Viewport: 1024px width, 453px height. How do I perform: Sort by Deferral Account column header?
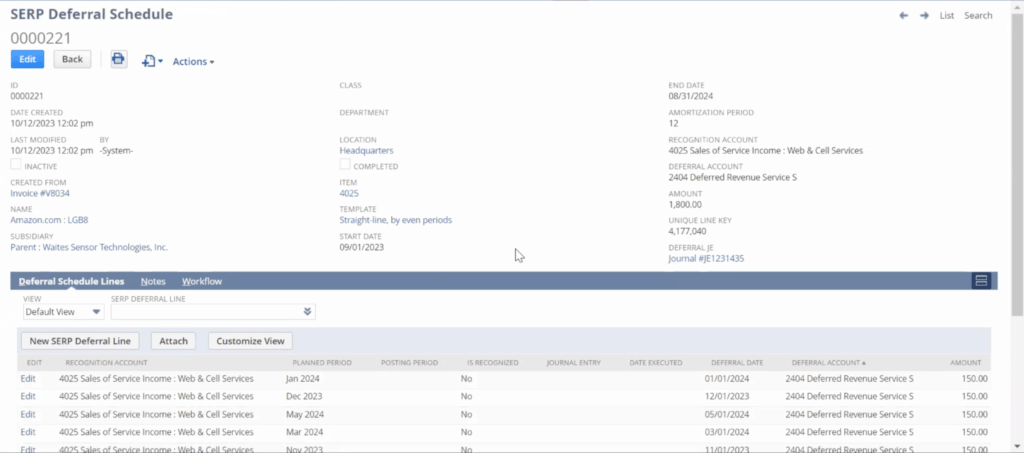pyautogui.click(x=828, y=362)
